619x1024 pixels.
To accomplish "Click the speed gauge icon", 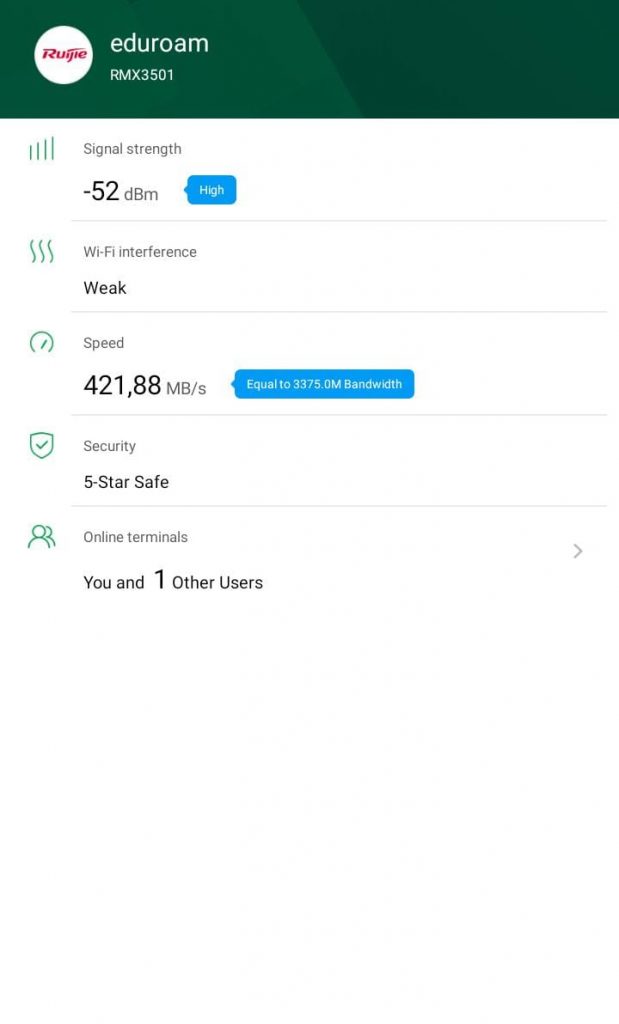I will pos(41,343).
